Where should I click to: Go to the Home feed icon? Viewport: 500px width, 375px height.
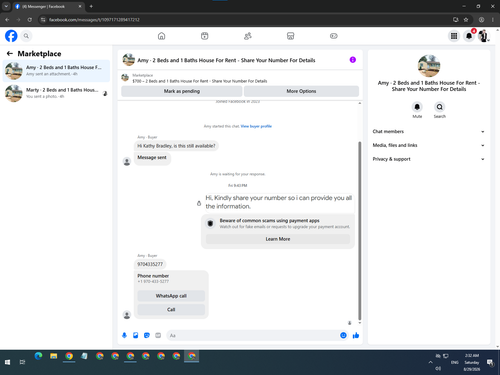pos(161,36)
